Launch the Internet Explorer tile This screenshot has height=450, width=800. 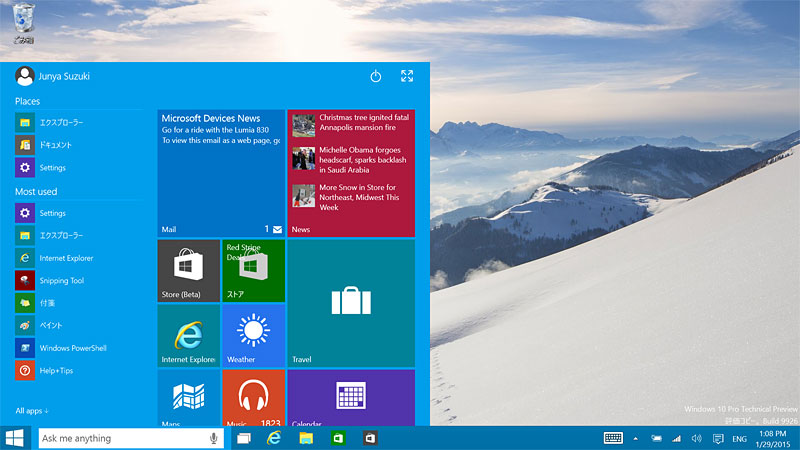tap(188, 335)
